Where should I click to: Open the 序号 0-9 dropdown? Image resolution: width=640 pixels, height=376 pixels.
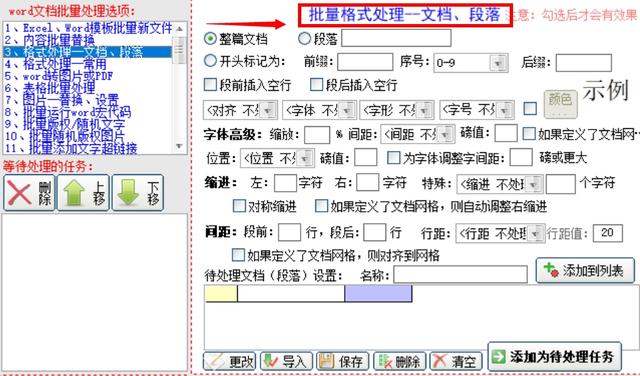(471, 63)
